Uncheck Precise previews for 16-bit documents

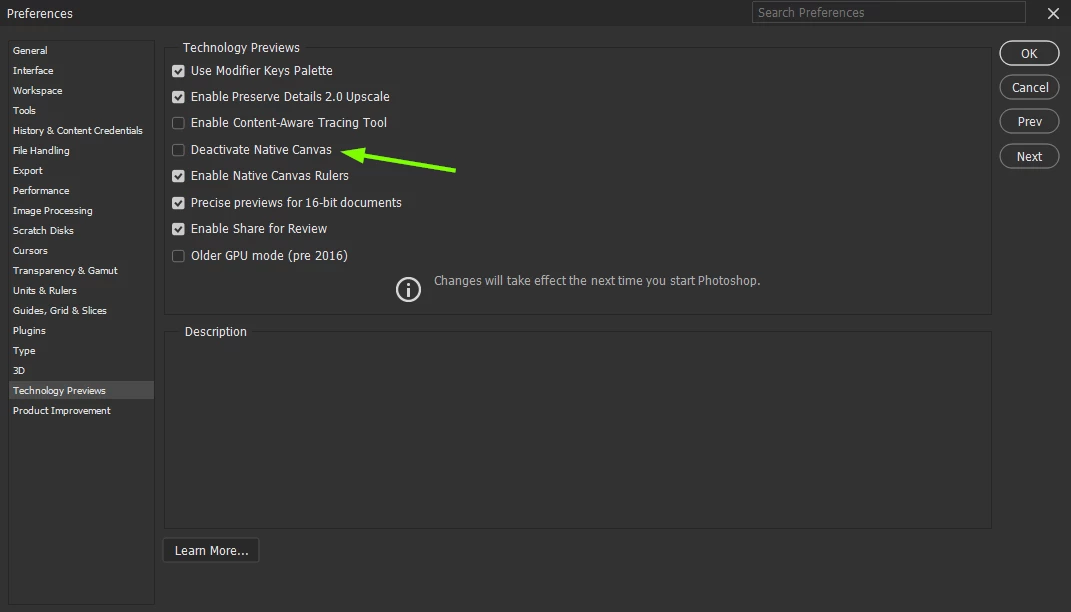[178, 203]
